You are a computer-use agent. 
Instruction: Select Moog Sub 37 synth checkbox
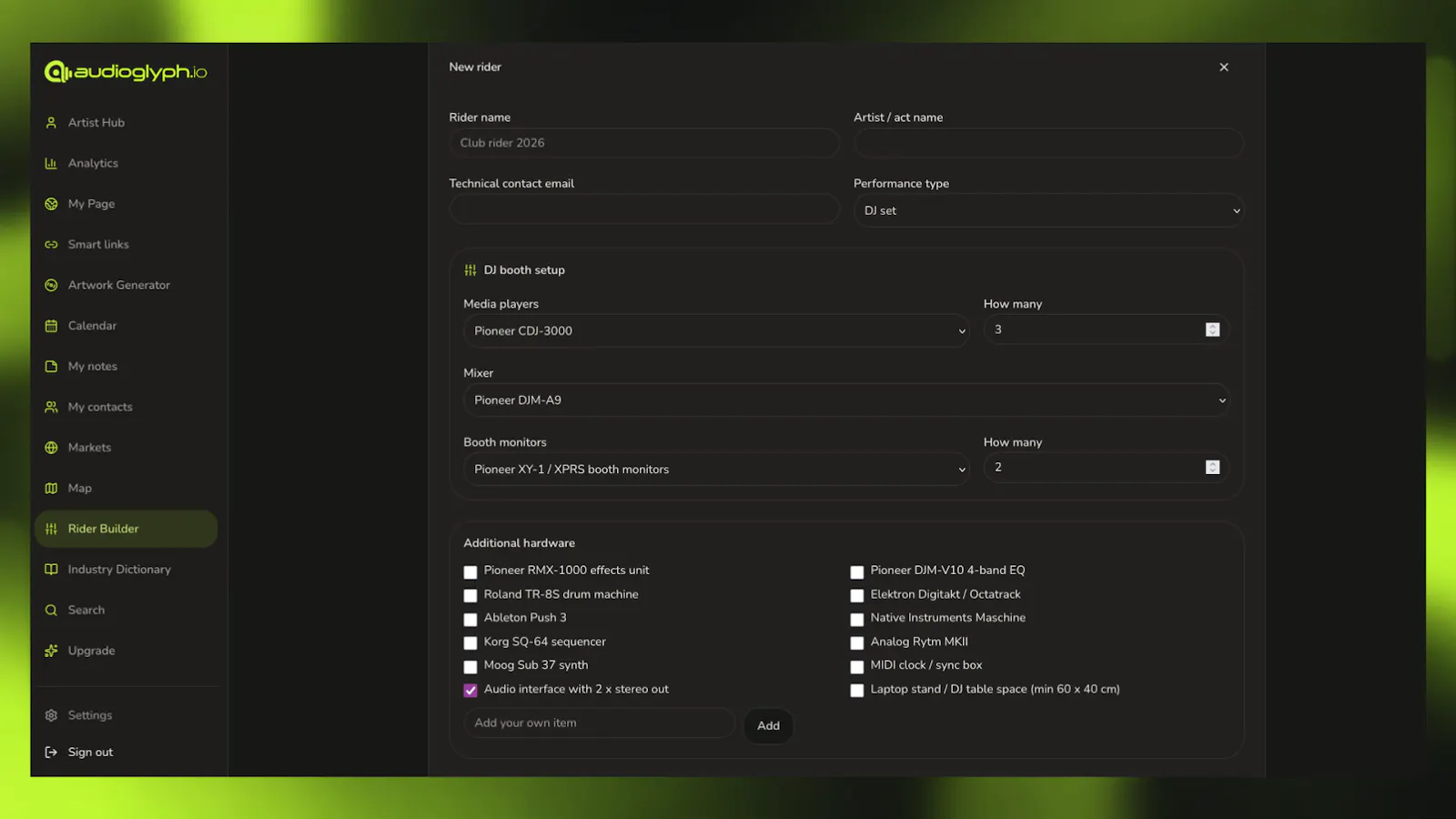click(470, 667)
